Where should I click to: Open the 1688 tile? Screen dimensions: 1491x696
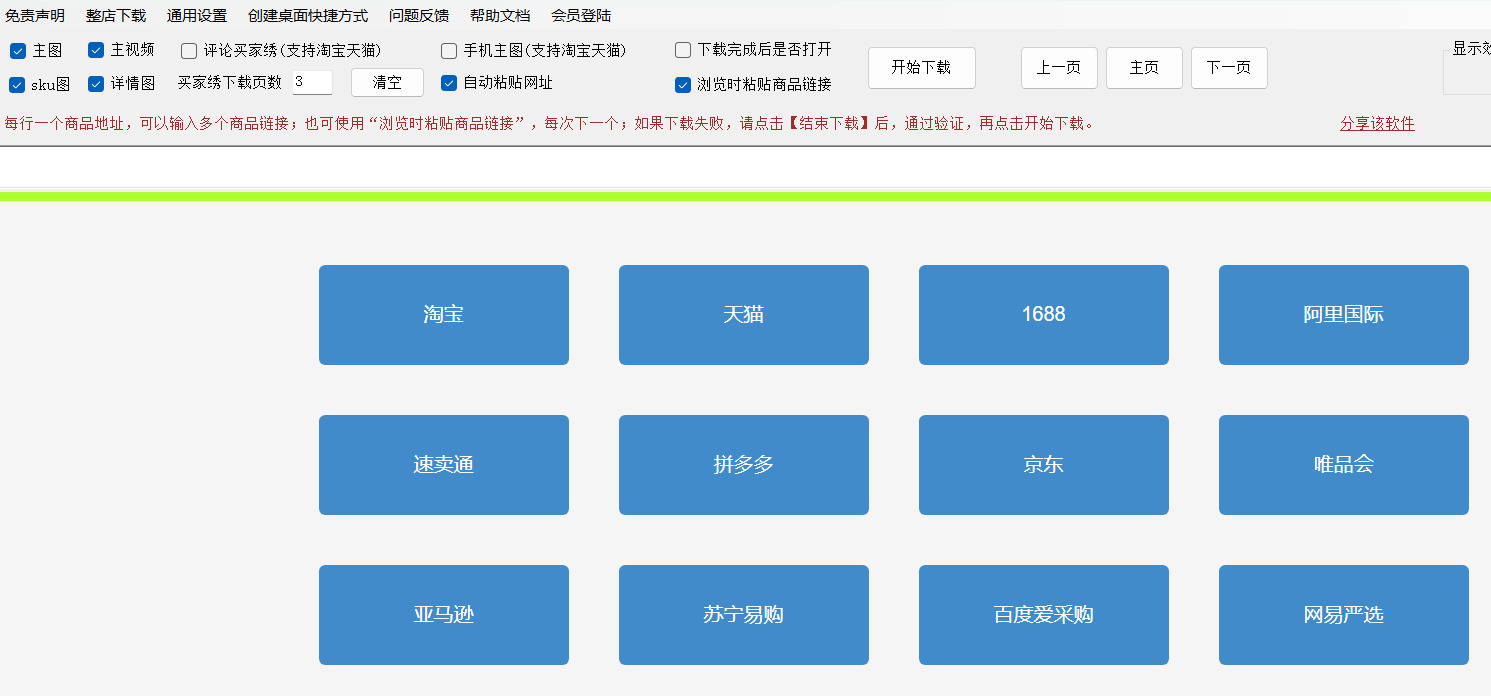point(1044,315)
